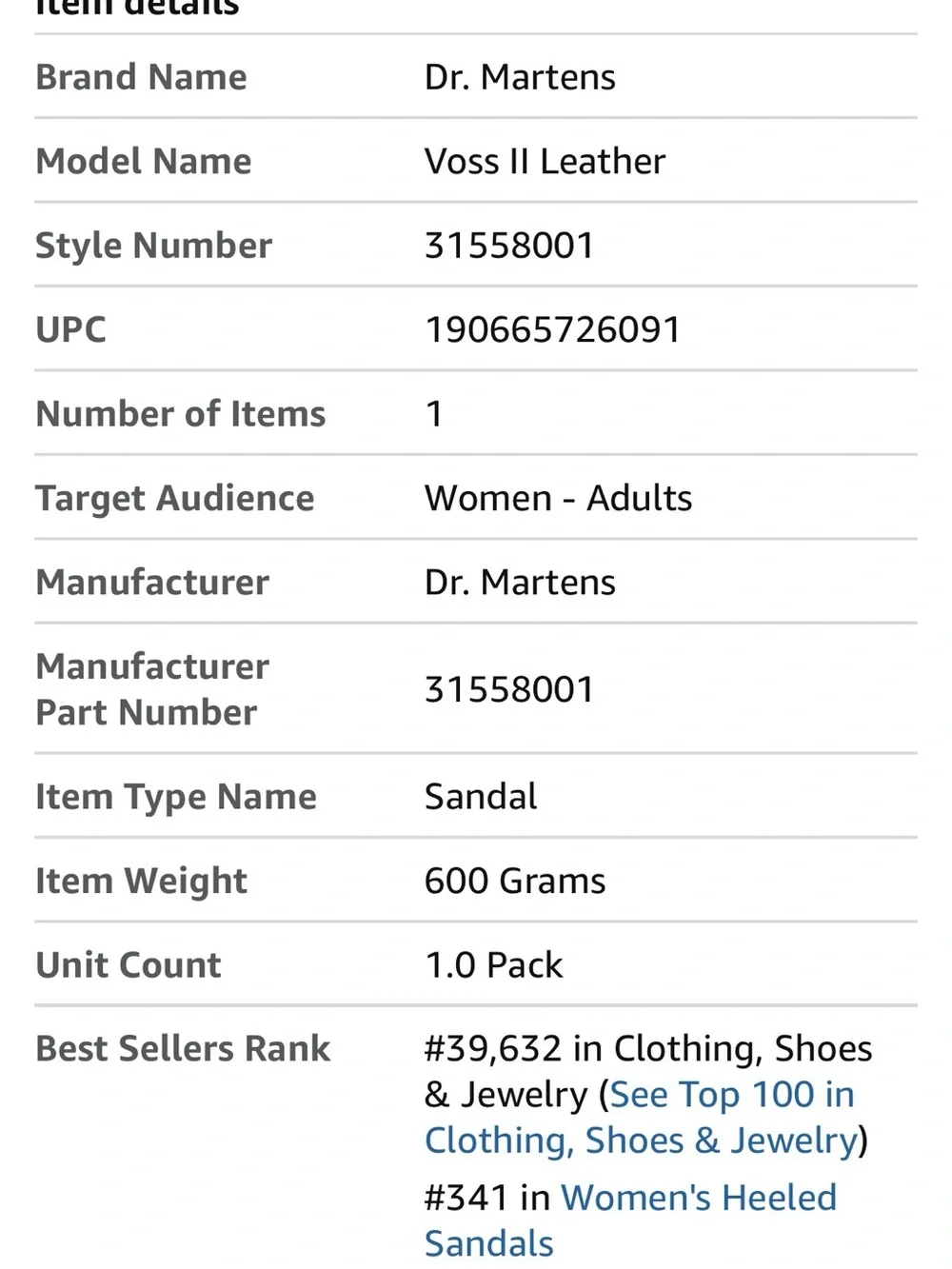Select the Best Sellers Rank label
The height and width of the screenshot is (1269, 952).
[x=183, y=1048]
